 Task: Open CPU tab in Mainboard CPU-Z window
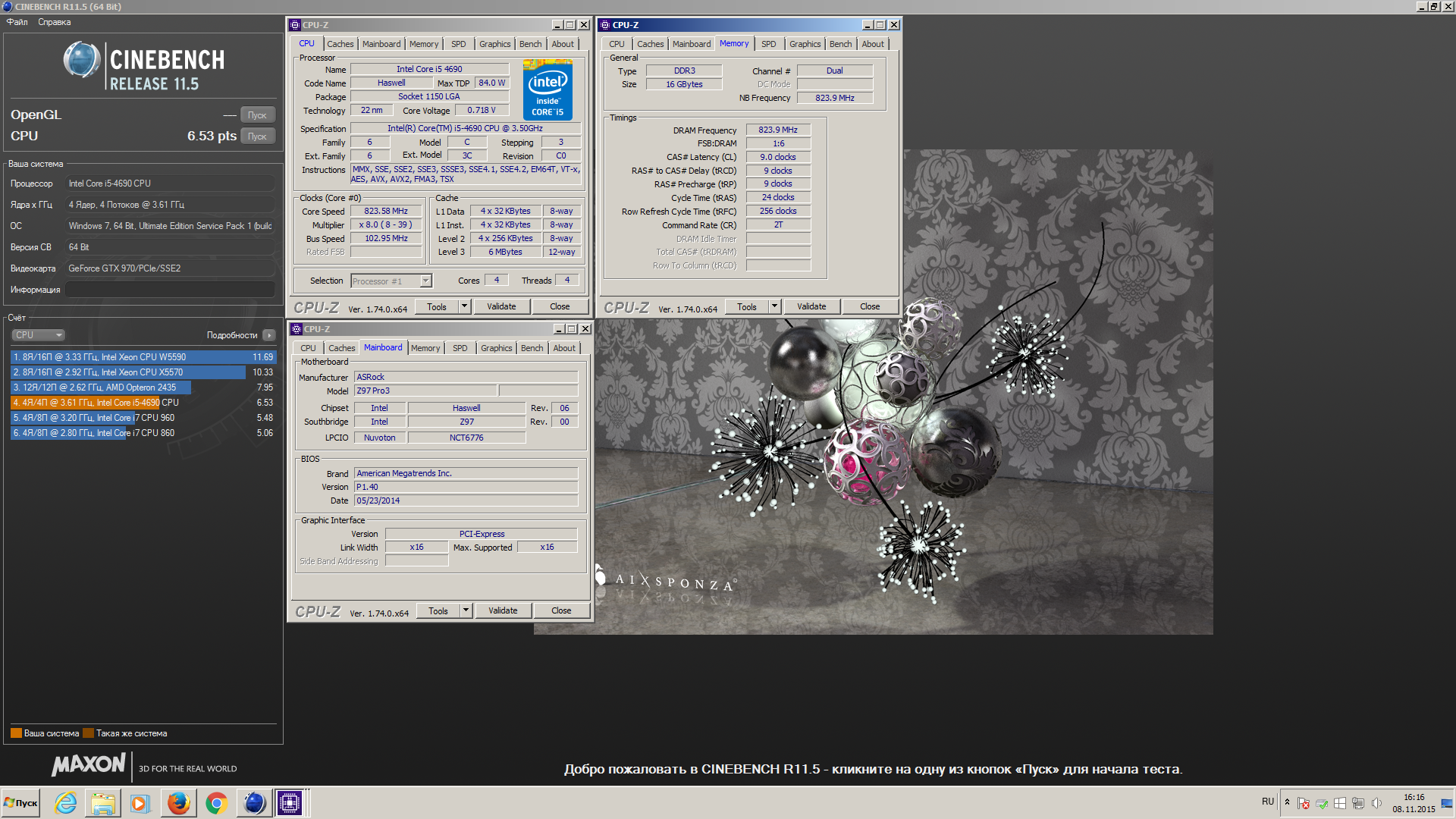pos(308,348)
